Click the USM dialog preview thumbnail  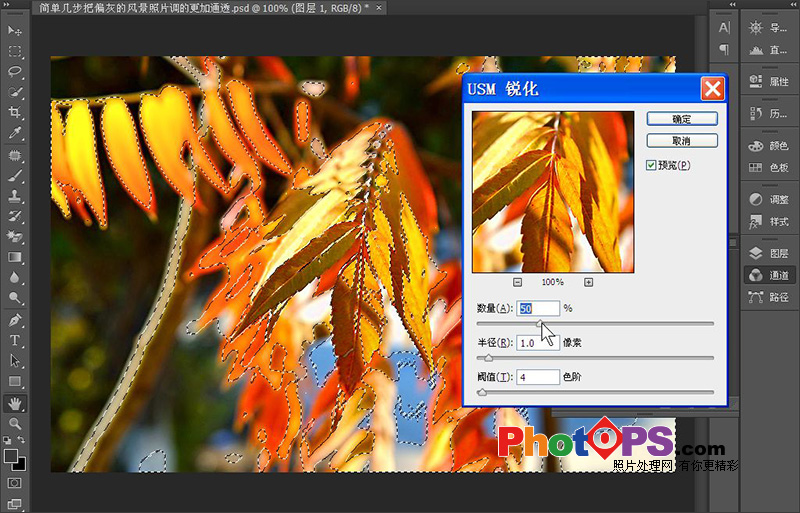pos(553,192)
